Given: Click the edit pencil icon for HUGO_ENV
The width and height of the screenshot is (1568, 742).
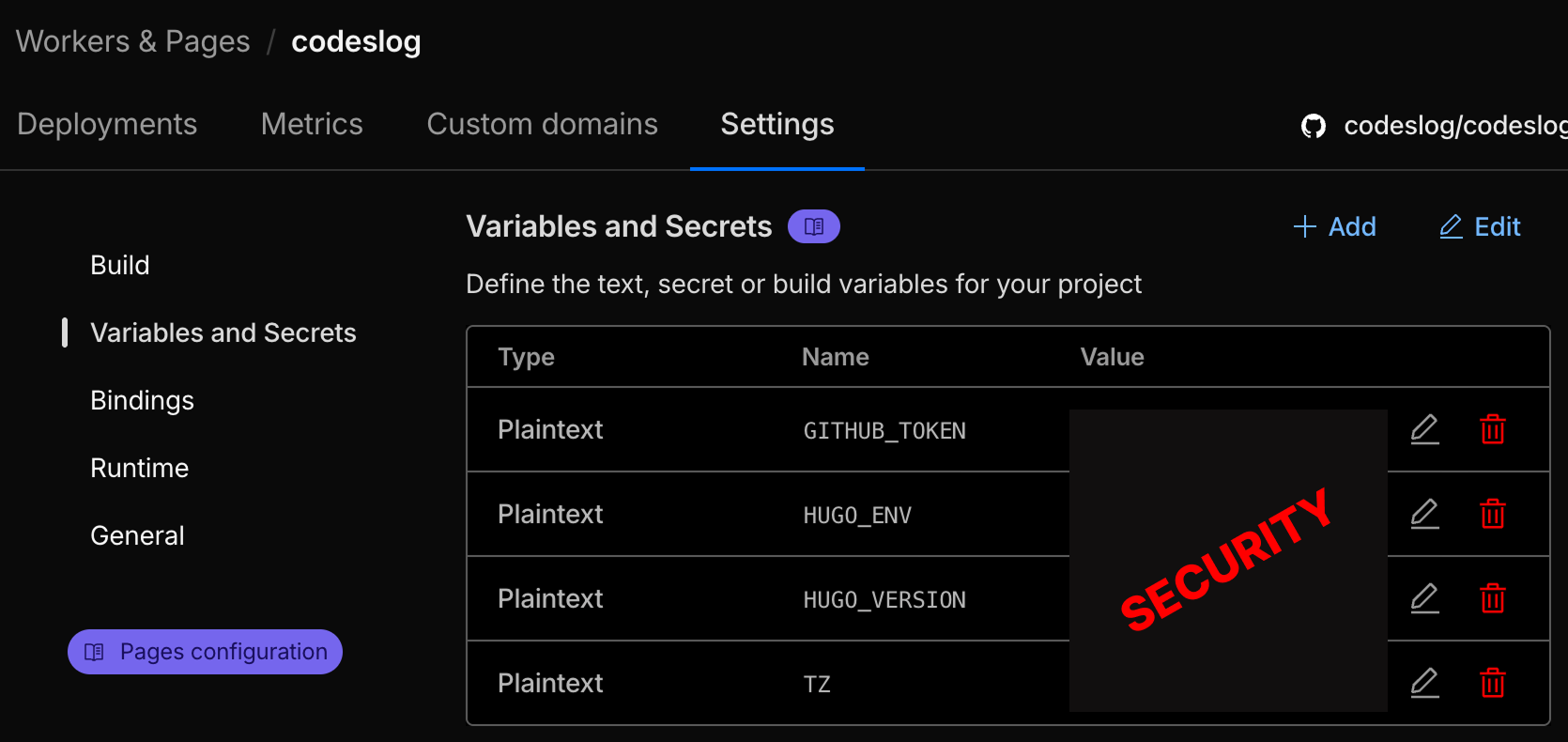Looking at the screenshot, I should coord(1424,514).
